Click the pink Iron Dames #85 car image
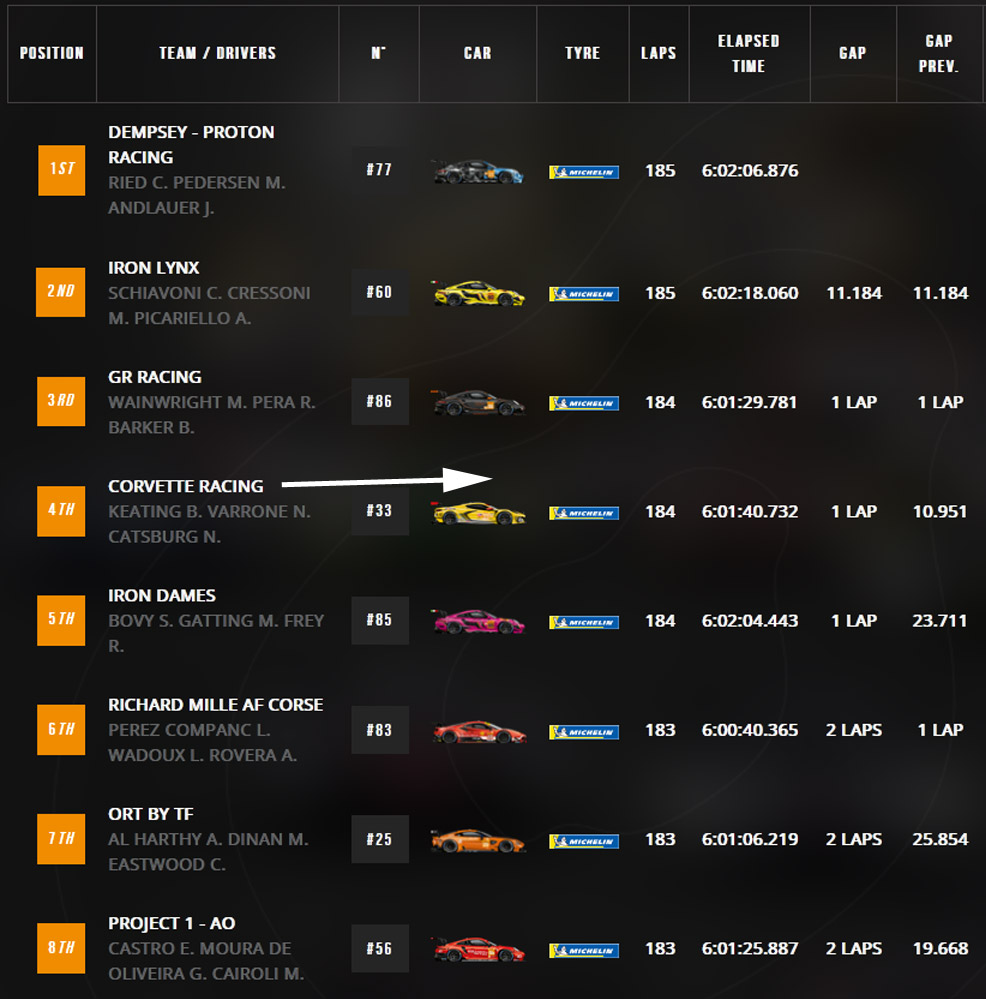The height and width of the screenshot is (999, 986). pos(477,621)
